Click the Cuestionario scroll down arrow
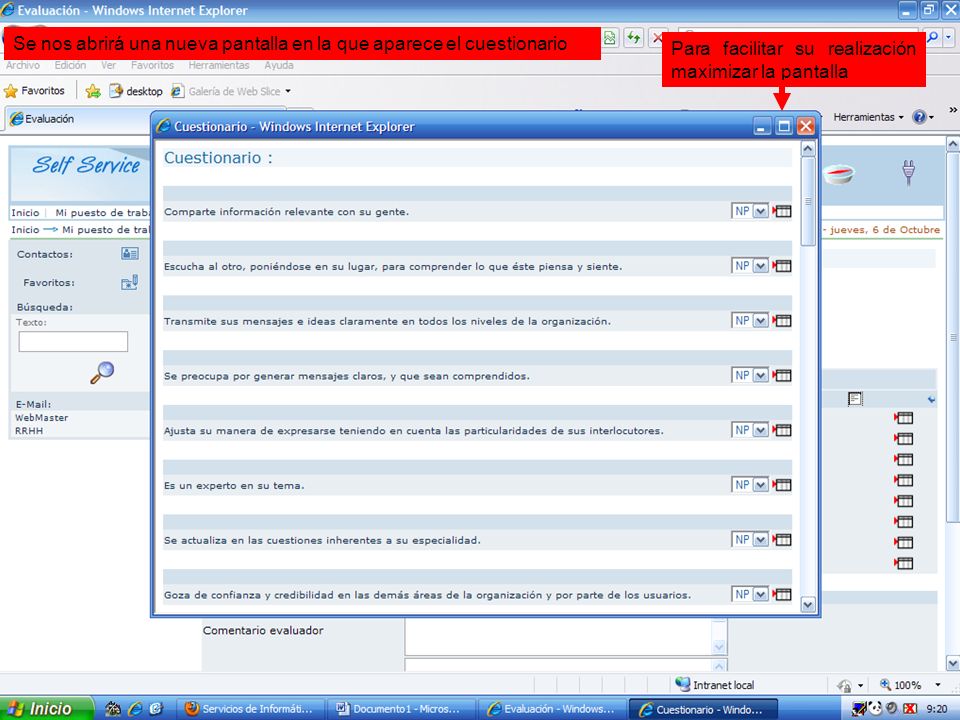The height and width of the screenshot is (720, 960). pyautogui.click(x=808, y=604)
